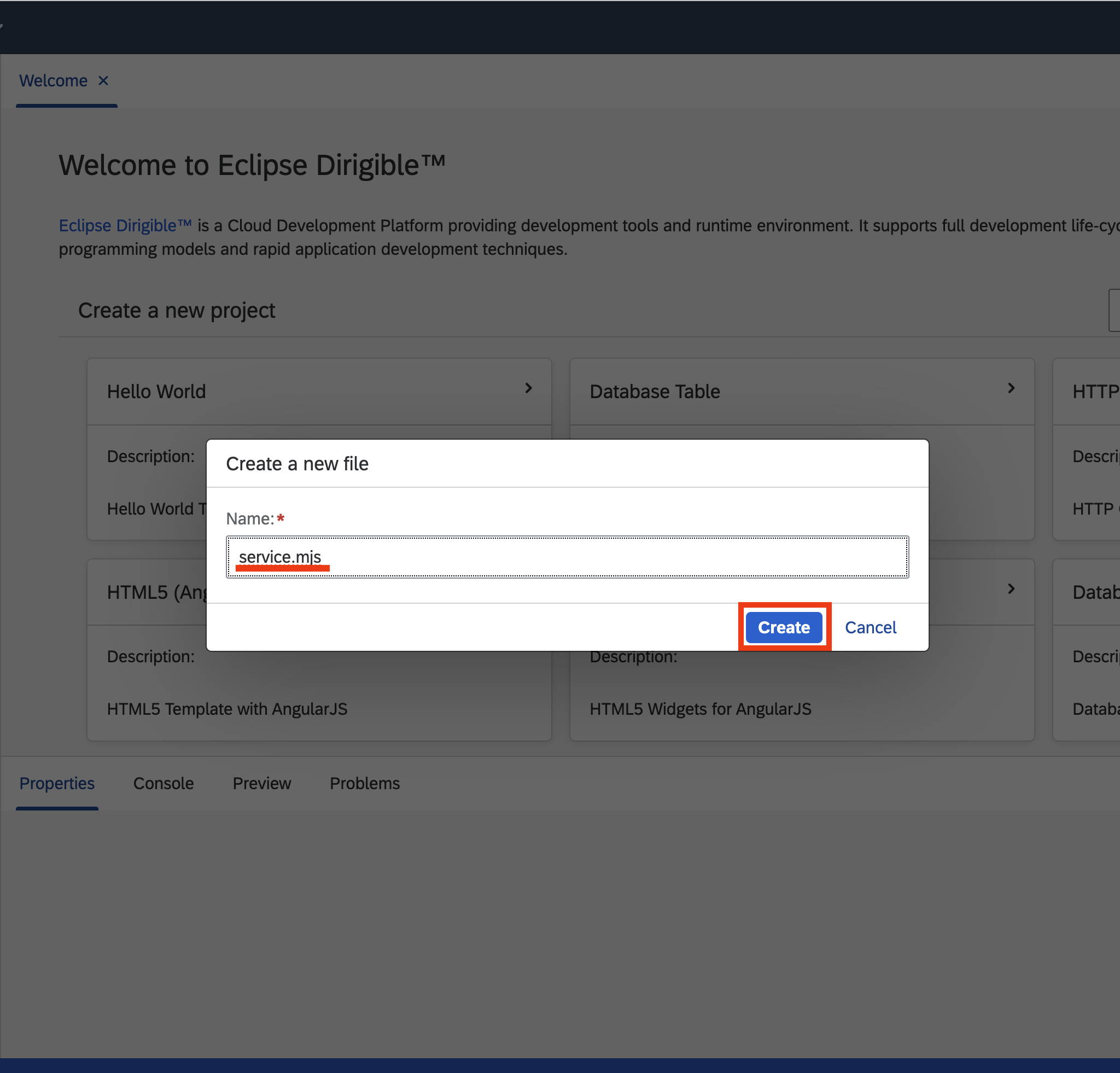1120x1073 pixels.
Task: Expand the Hello World card chevron
Action: click(529, 388)
